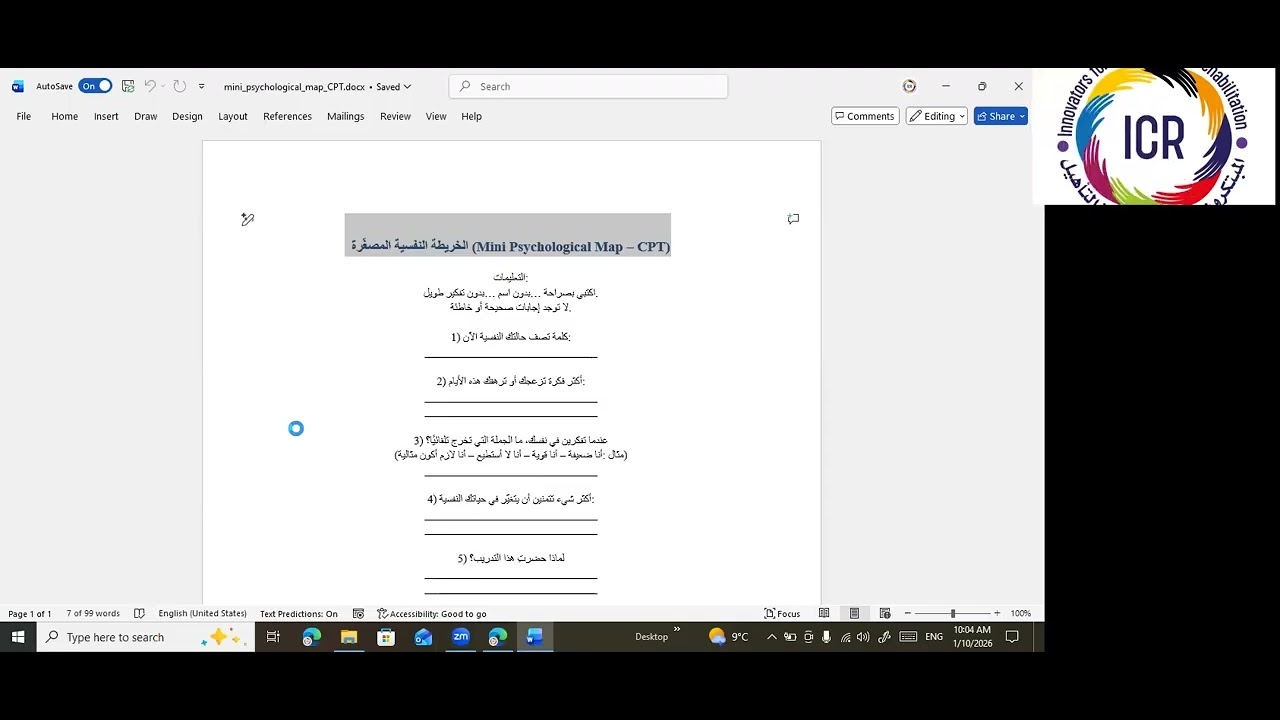Screen dimensions: 1280x720
Task: Click the Comments button
Action: [865, 116]
